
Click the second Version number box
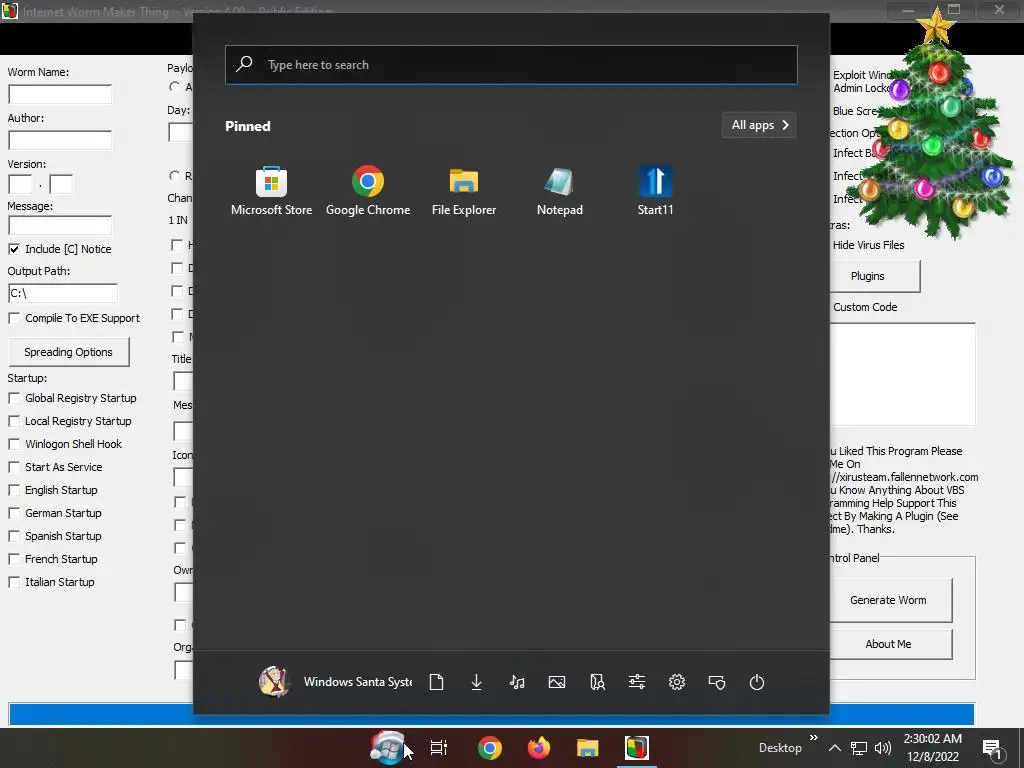click(x=61, y=184)
